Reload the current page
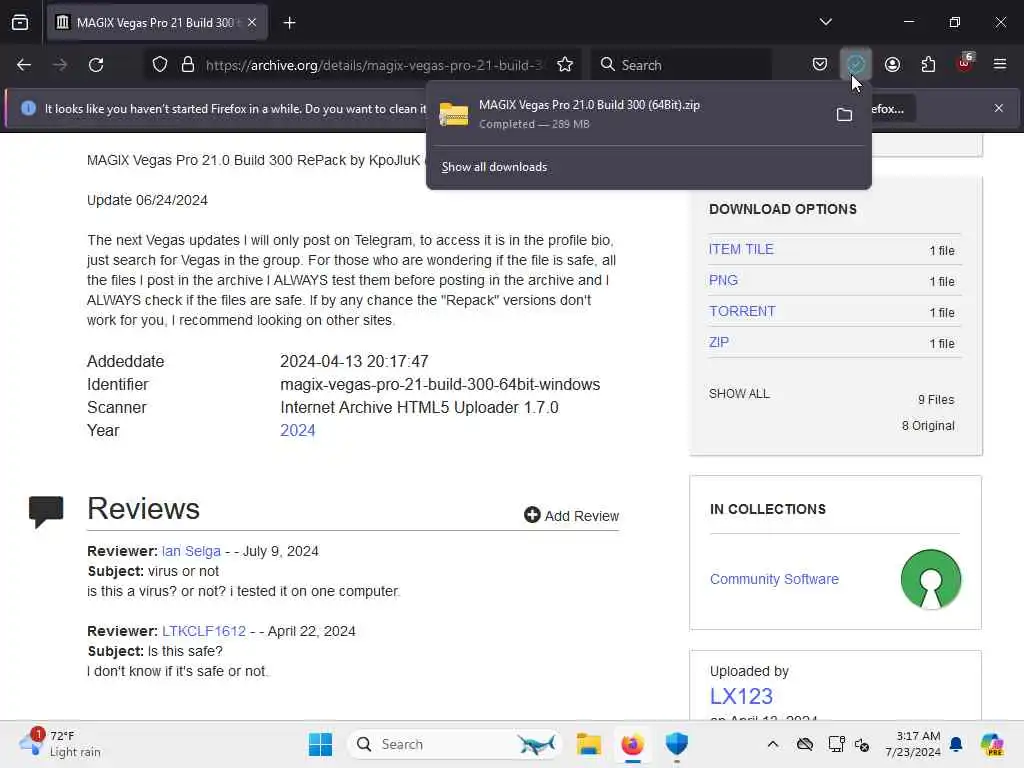Screen dimensions: 1024x768 (x=96, y=65)
